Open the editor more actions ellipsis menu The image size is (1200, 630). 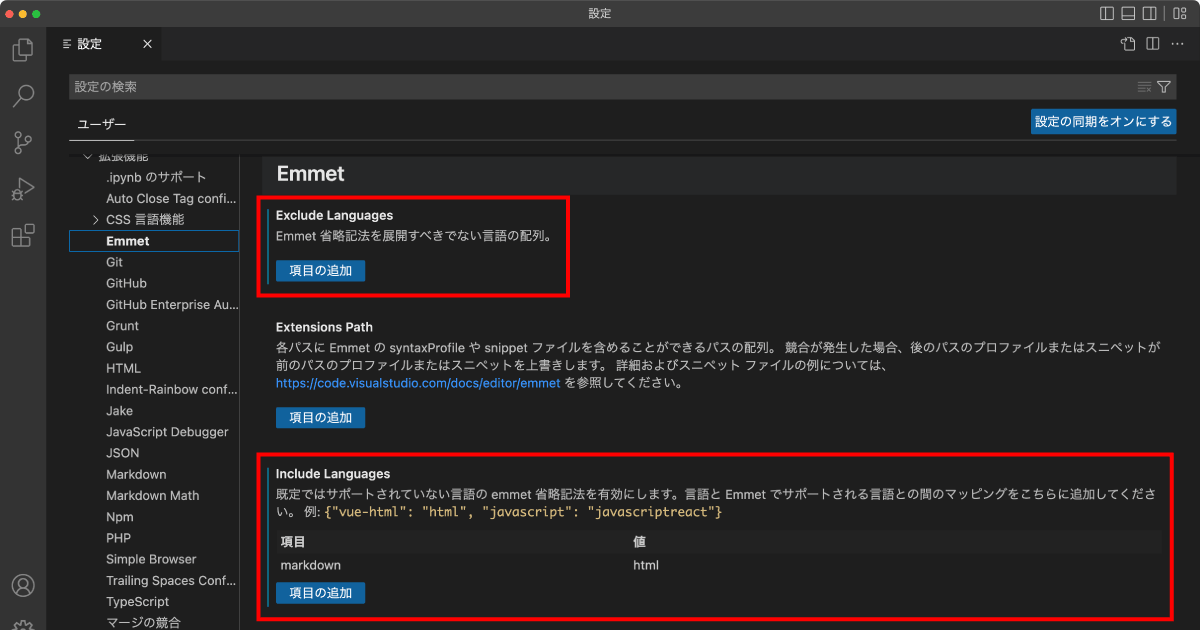(x=1177, y=44)
